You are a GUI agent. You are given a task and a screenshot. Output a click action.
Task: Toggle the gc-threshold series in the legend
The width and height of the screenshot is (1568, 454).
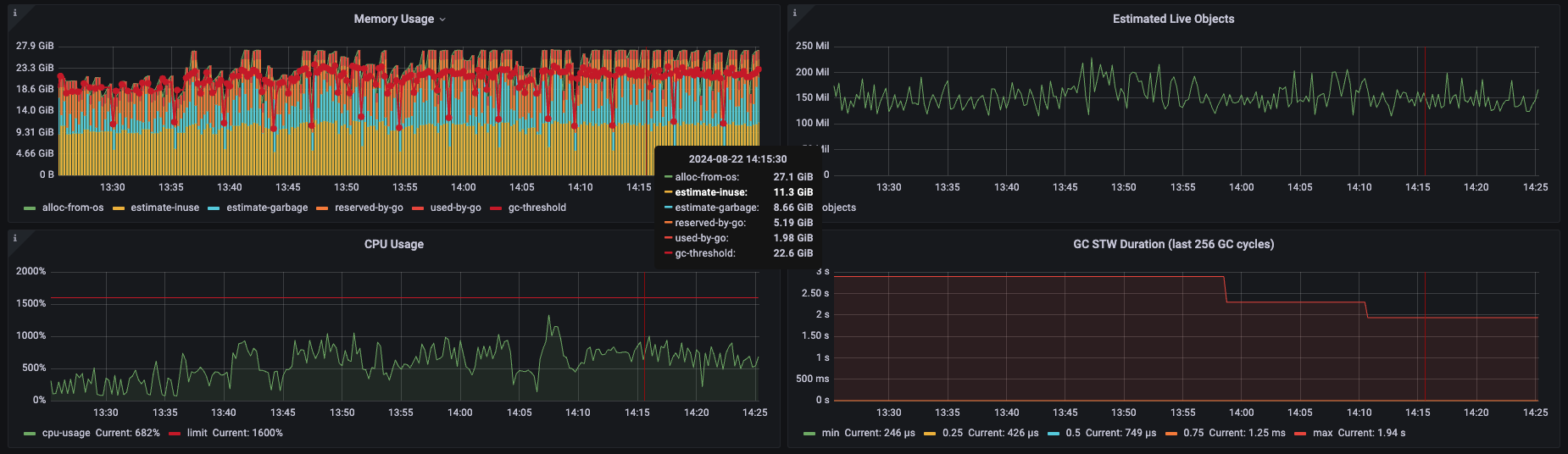(537, 208)
